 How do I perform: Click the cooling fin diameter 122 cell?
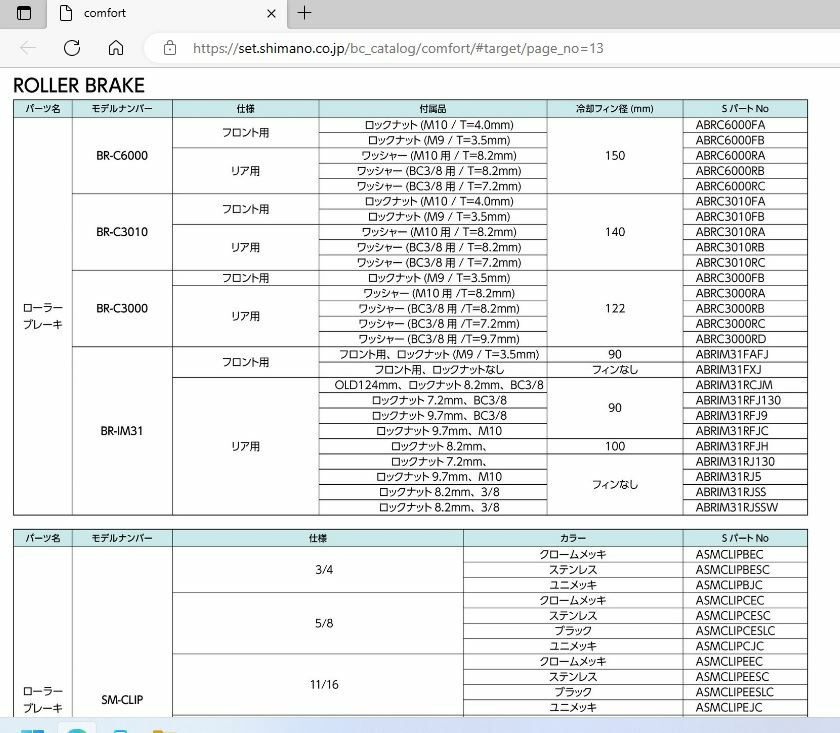click(x=615, y=309)
